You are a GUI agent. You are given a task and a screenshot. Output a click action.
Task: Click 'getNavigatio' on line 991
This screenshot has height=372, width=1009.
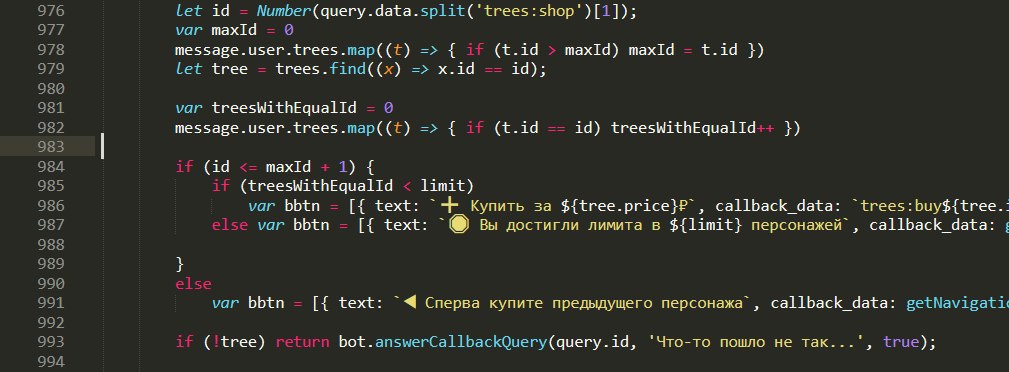tap(958, 302)
